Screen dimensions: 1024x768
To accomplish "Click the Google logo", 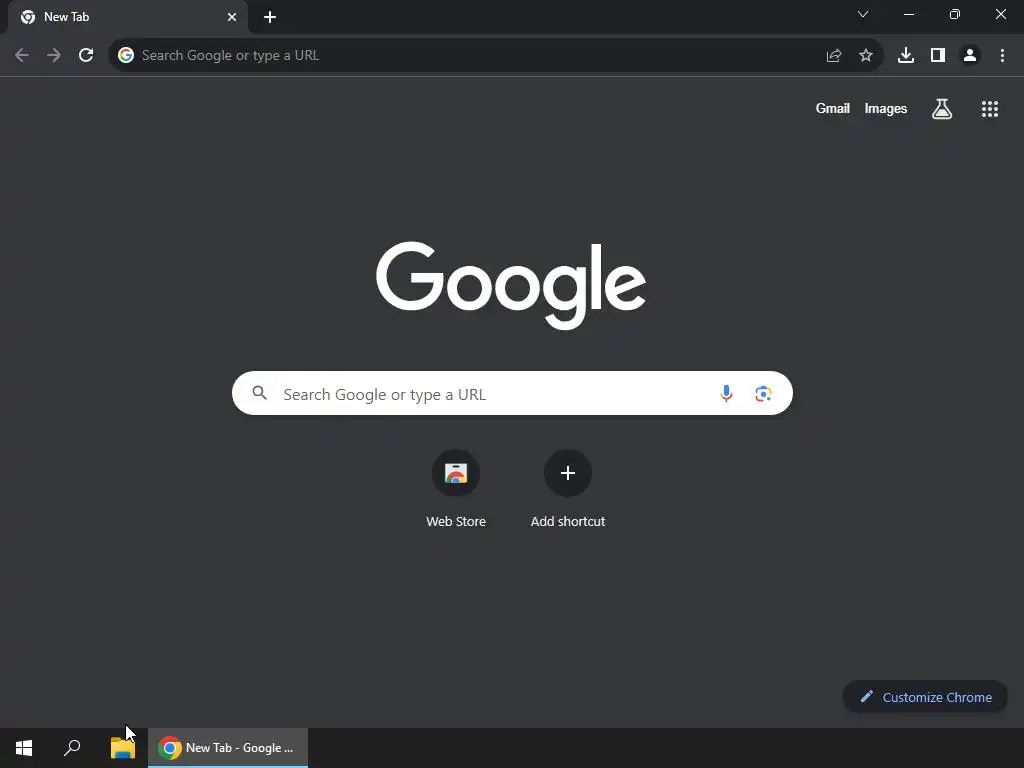I will pos(511,285).
